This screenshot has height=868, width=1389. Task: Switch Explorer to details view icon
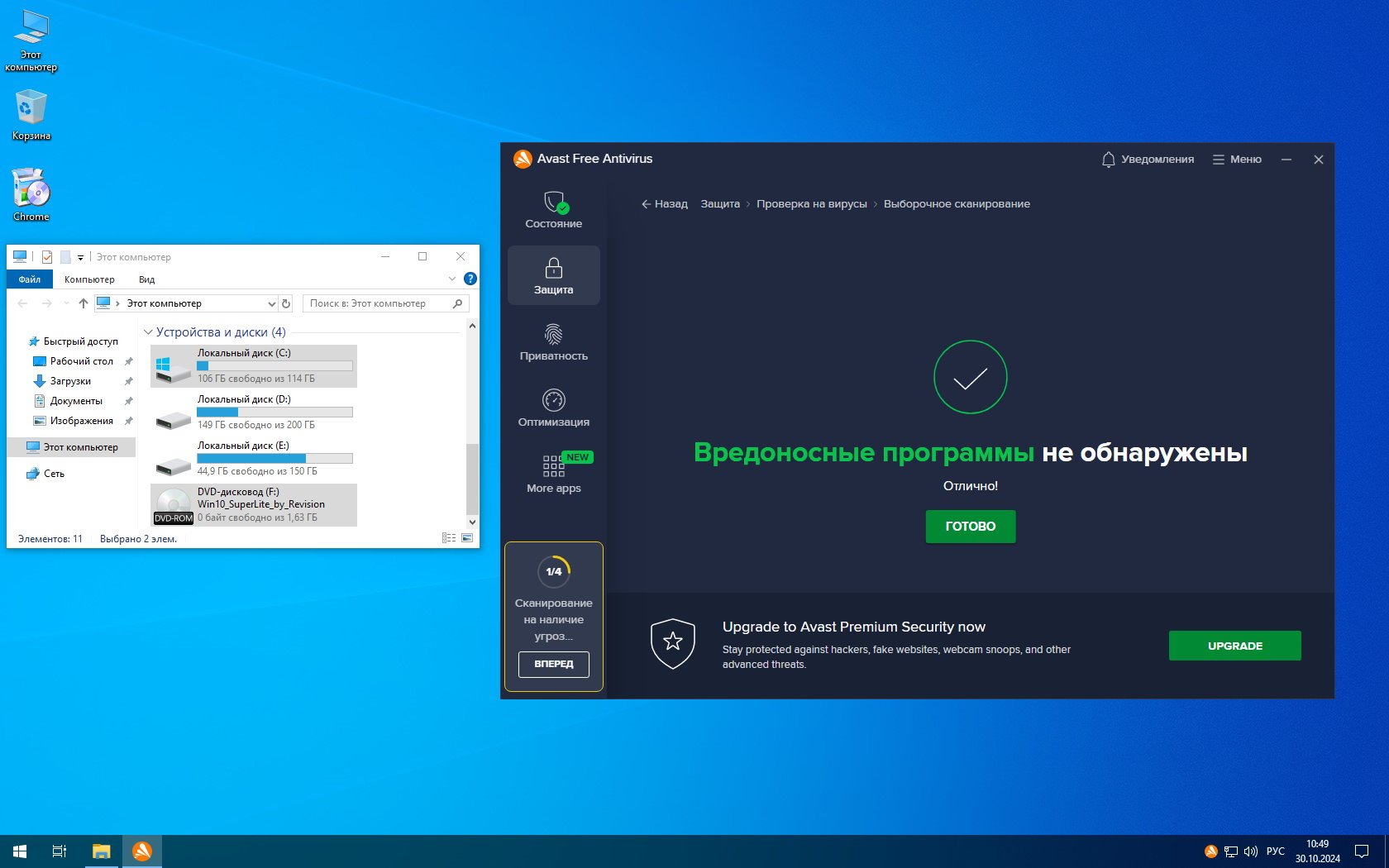point(449,538)
